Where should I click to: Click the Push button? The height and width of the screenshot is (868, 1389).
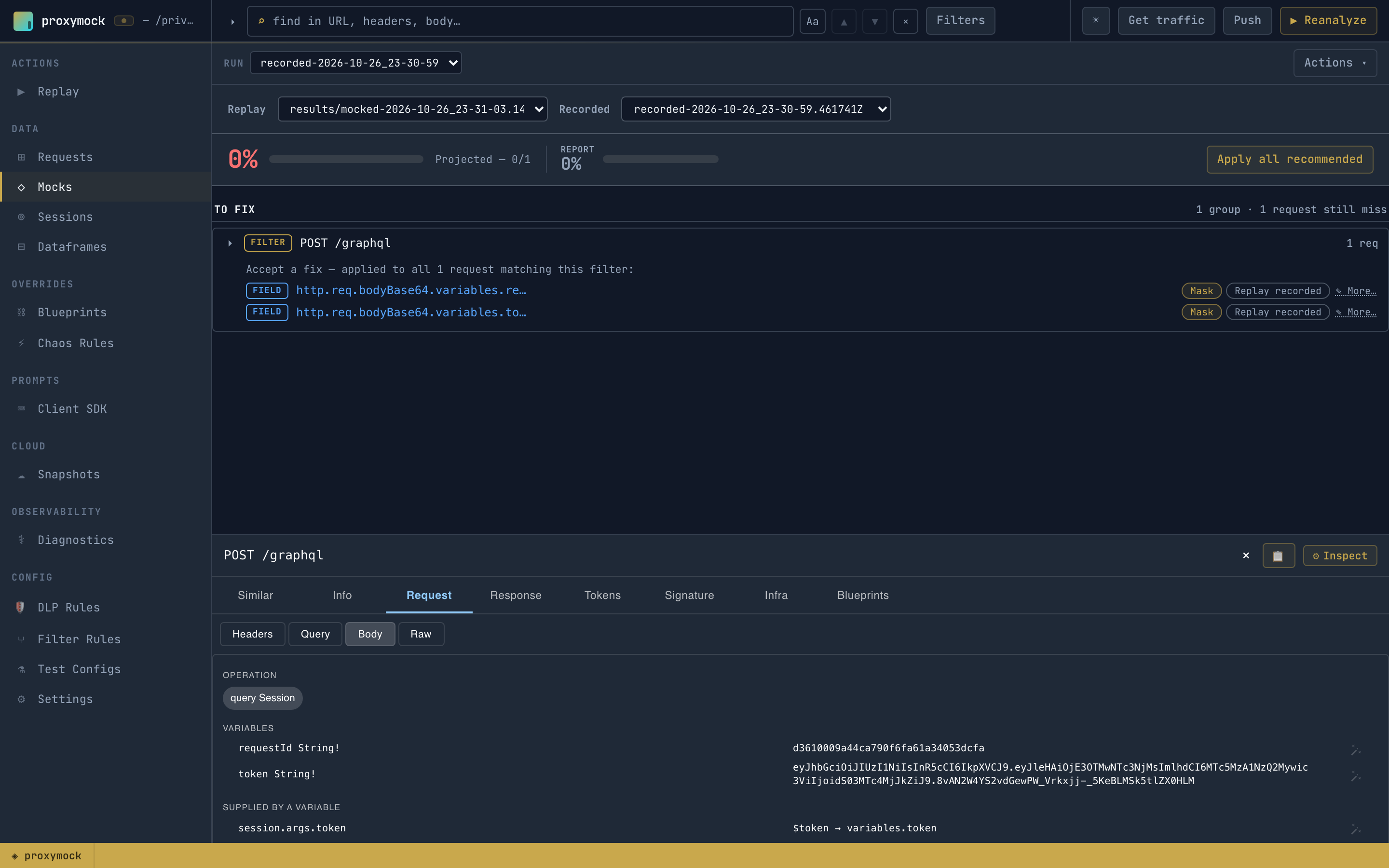click(x=1247, y=21)
